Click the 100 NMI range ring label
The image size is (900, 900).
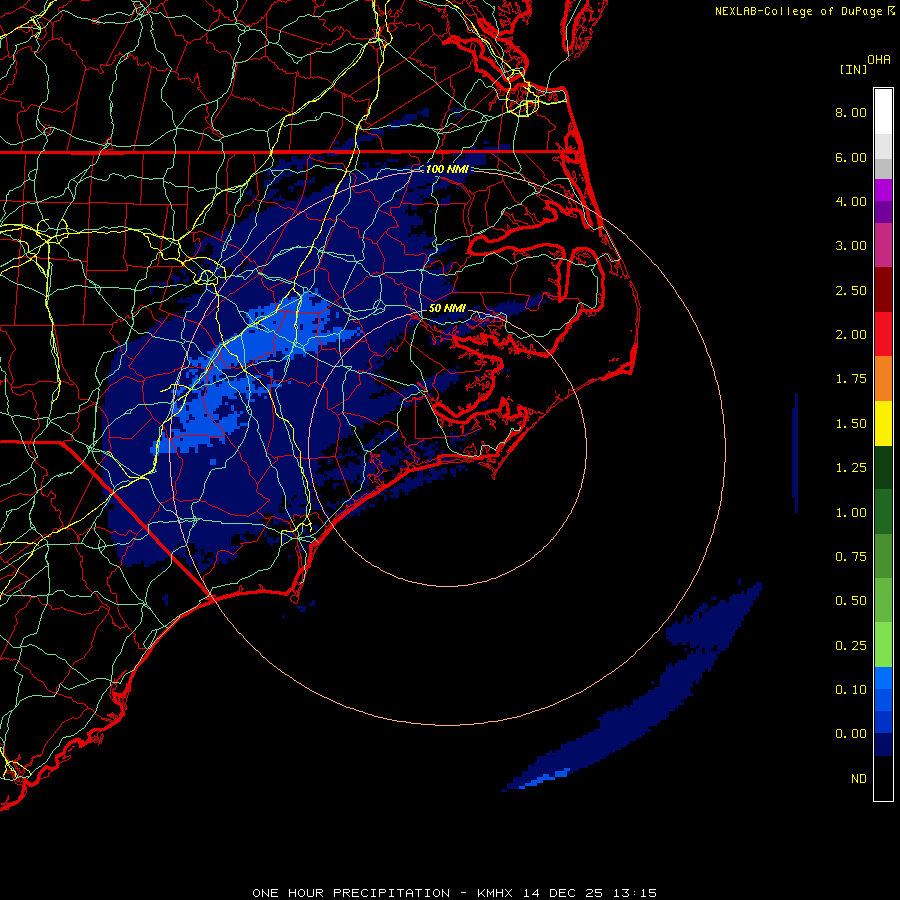click(x=447, y=169)
